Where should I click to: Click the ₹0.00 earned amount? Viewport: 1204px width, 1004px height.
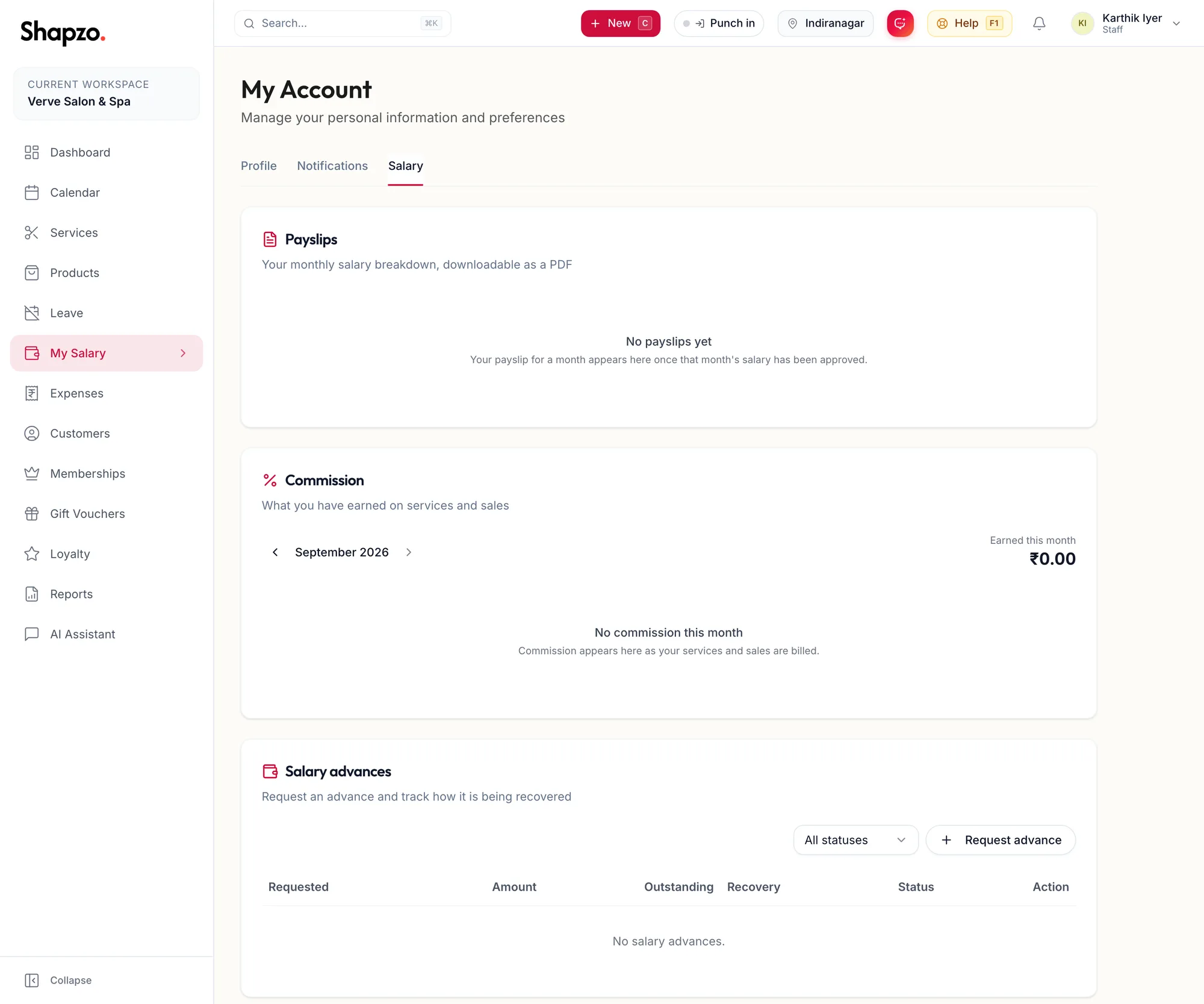point(1052,559)
